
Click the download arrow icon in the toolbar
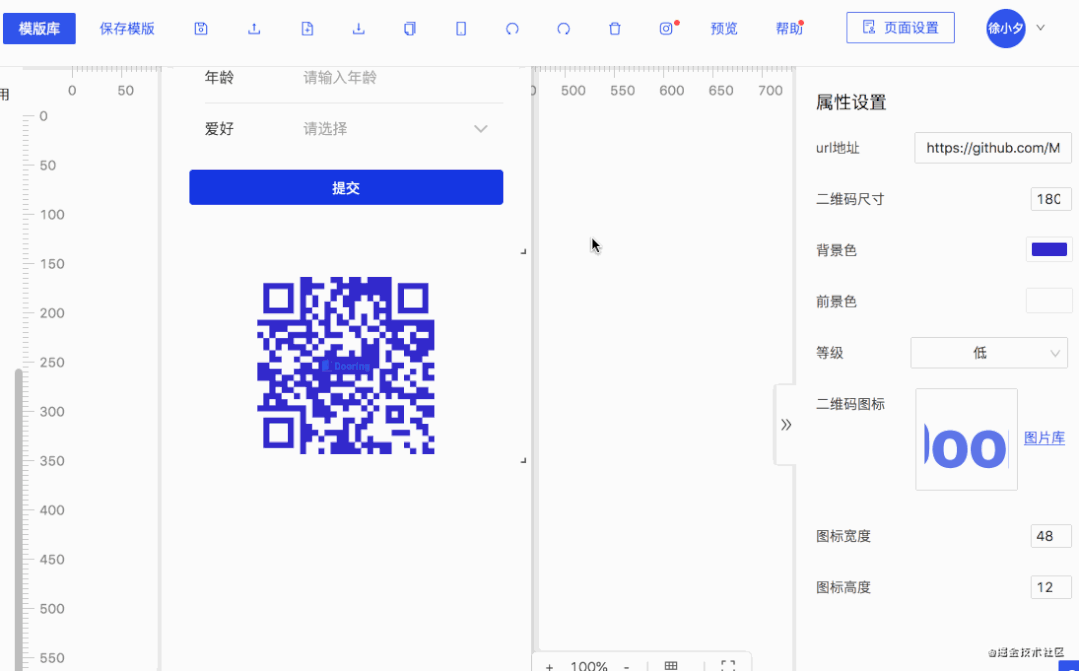click(359, 28)
